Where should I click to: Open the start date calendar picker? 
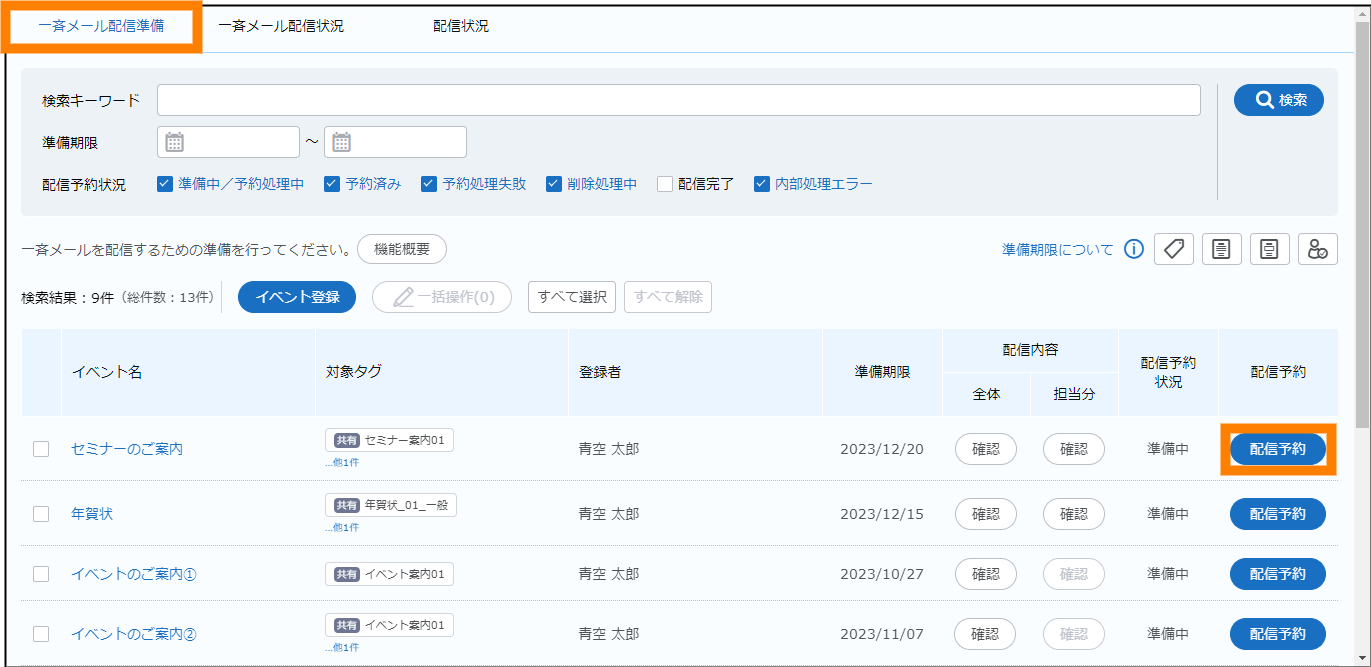pos(175,142)
